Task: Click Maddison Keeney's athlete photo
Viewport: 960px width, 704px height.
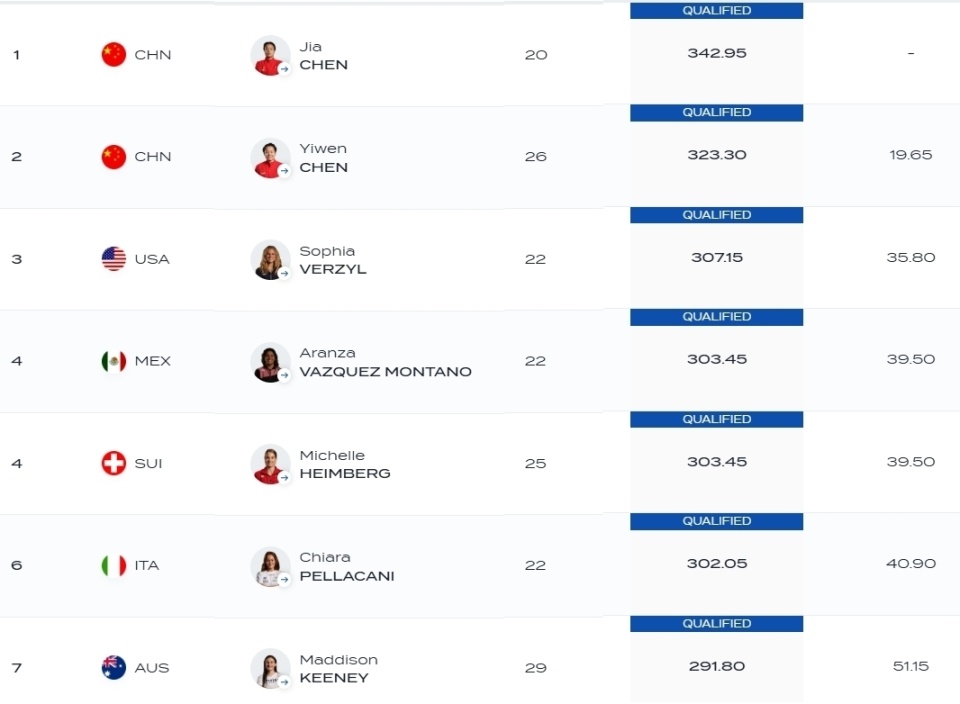Action: pos(270,668)
